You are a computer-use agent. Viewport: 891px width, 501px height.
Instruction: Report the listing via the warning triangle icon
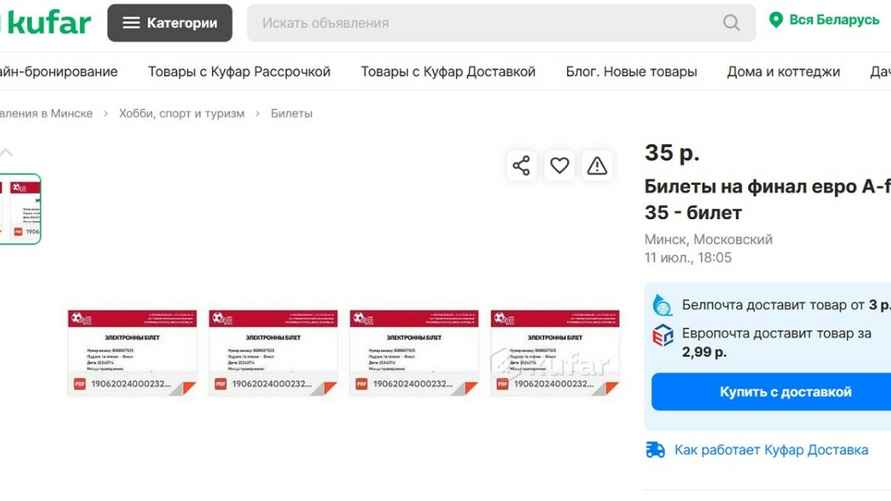coord(597,166)
